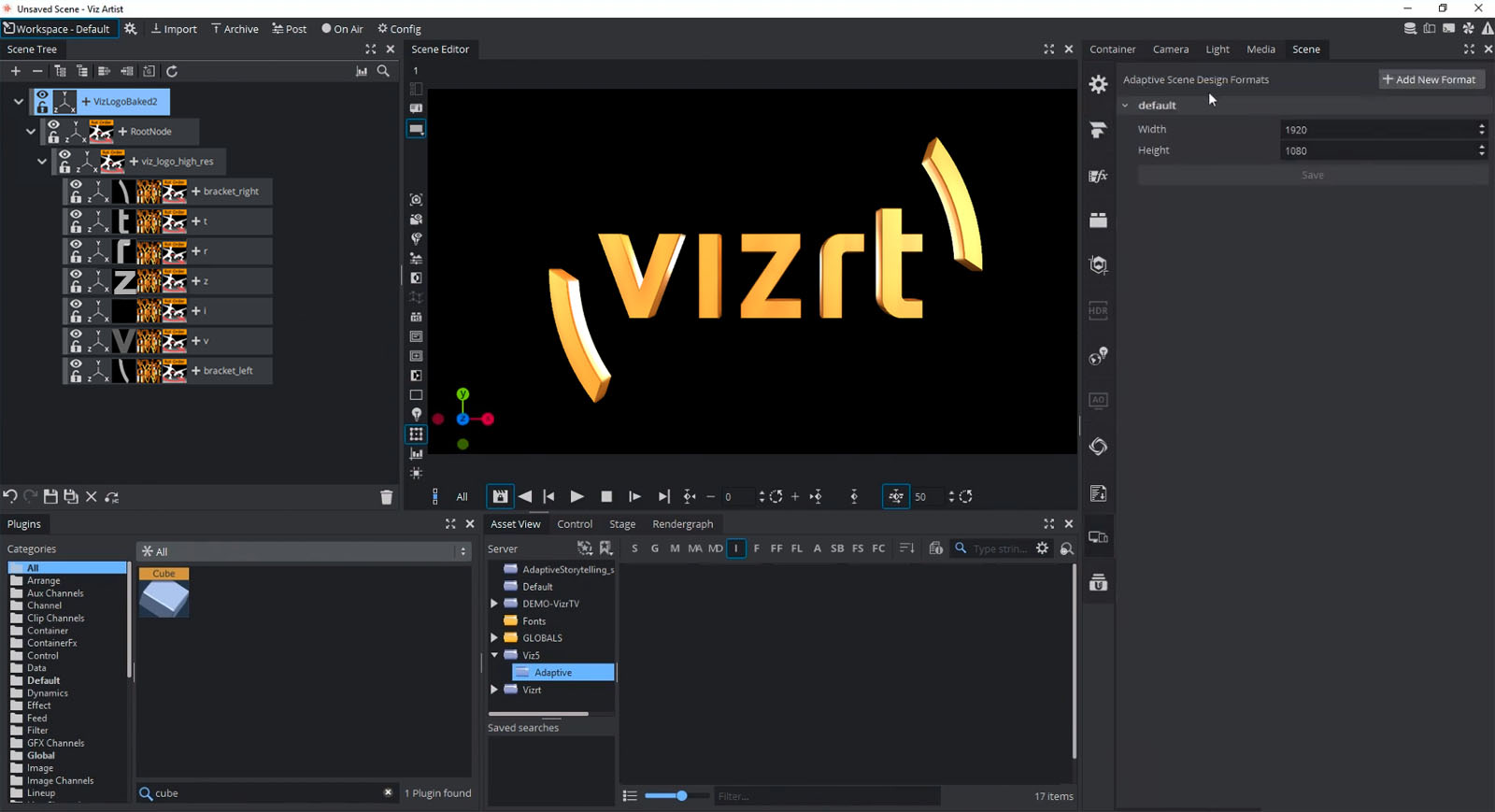This screenshot has height=812, width=1495.
Task: Open the Config menu
Action: pos(399,29)
